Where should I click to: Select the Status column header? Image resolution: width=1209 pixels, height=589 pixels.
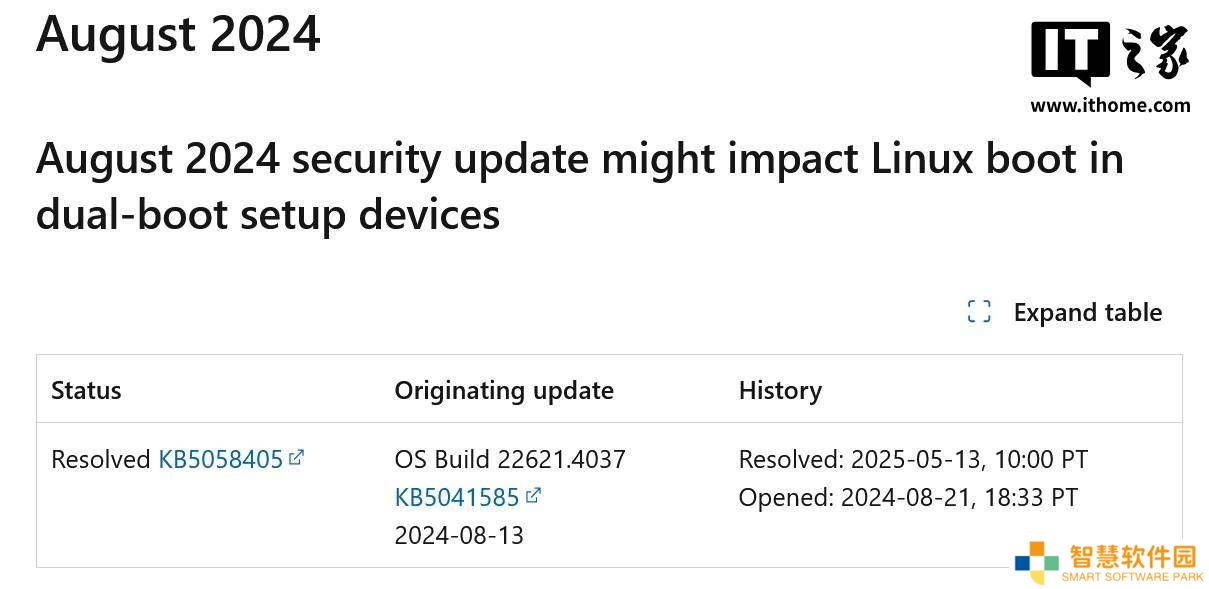click(x=86, y=390)
